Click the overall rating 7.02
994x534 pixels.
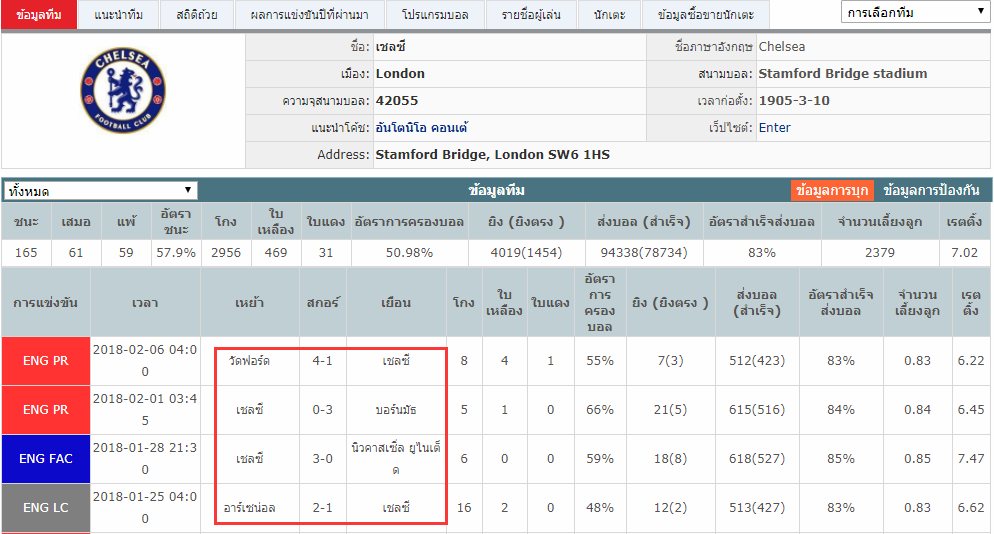tap(964, 252)
